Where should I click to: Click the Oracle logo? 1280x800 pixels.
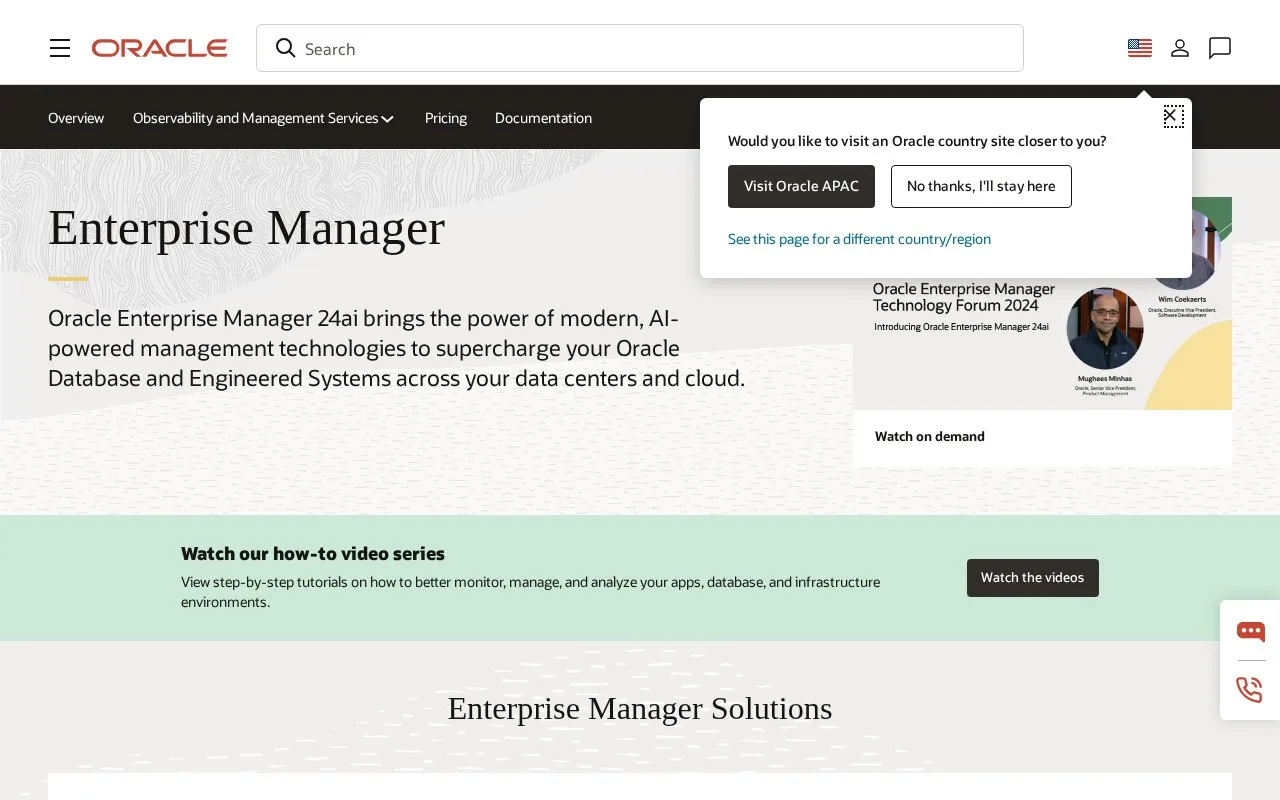(160, 48)
